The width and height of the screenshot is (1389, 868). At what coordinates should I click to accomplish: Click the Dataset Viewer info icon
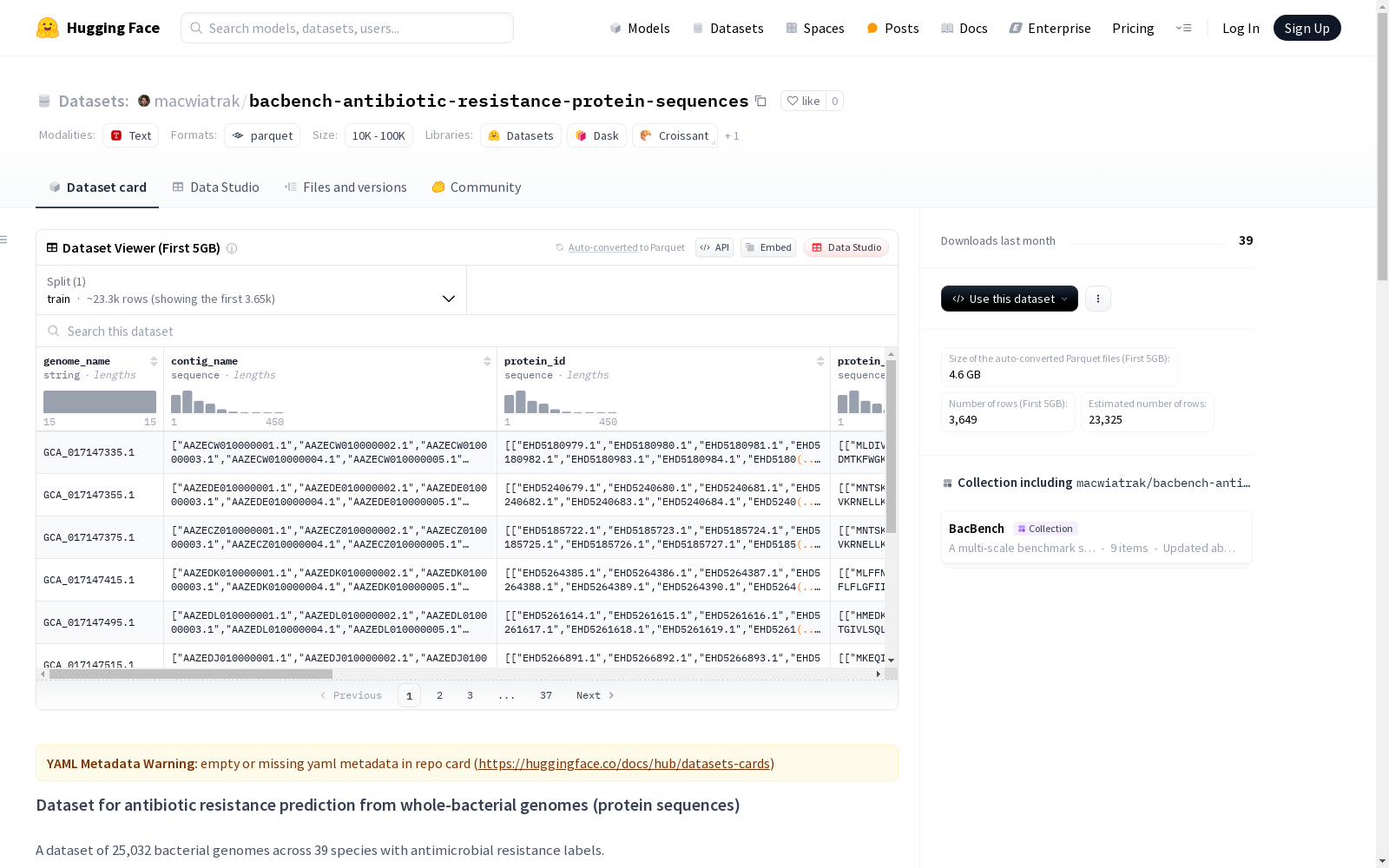click(x=232, y=248)
